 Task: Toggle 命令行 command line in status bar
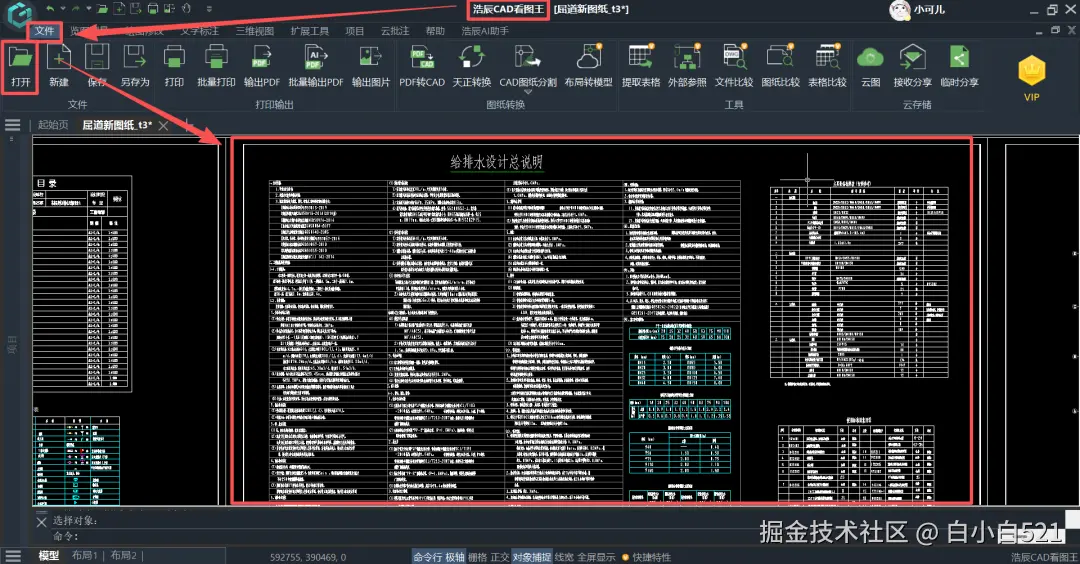click(428, 557)
